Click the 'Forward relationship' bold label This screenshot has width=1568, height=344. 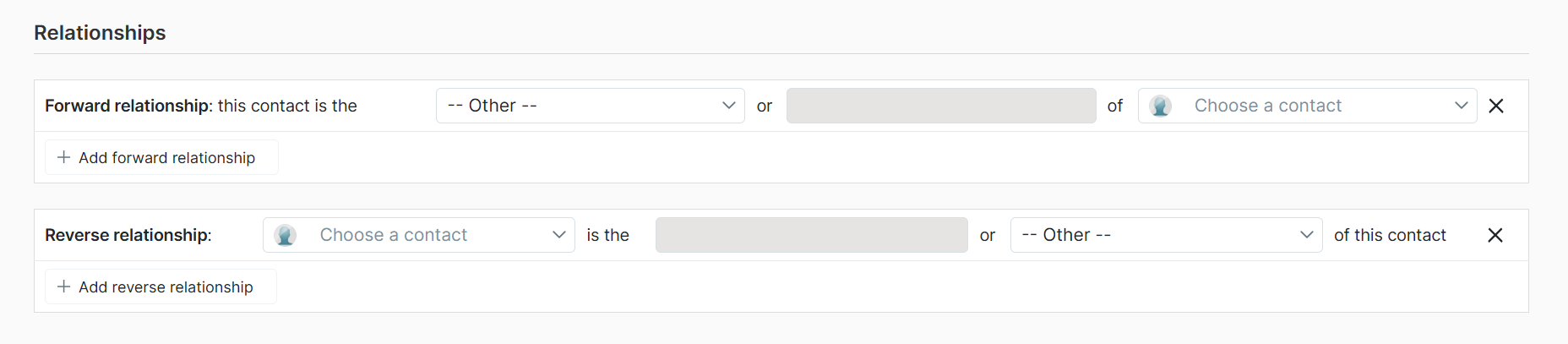click(128, 106)
